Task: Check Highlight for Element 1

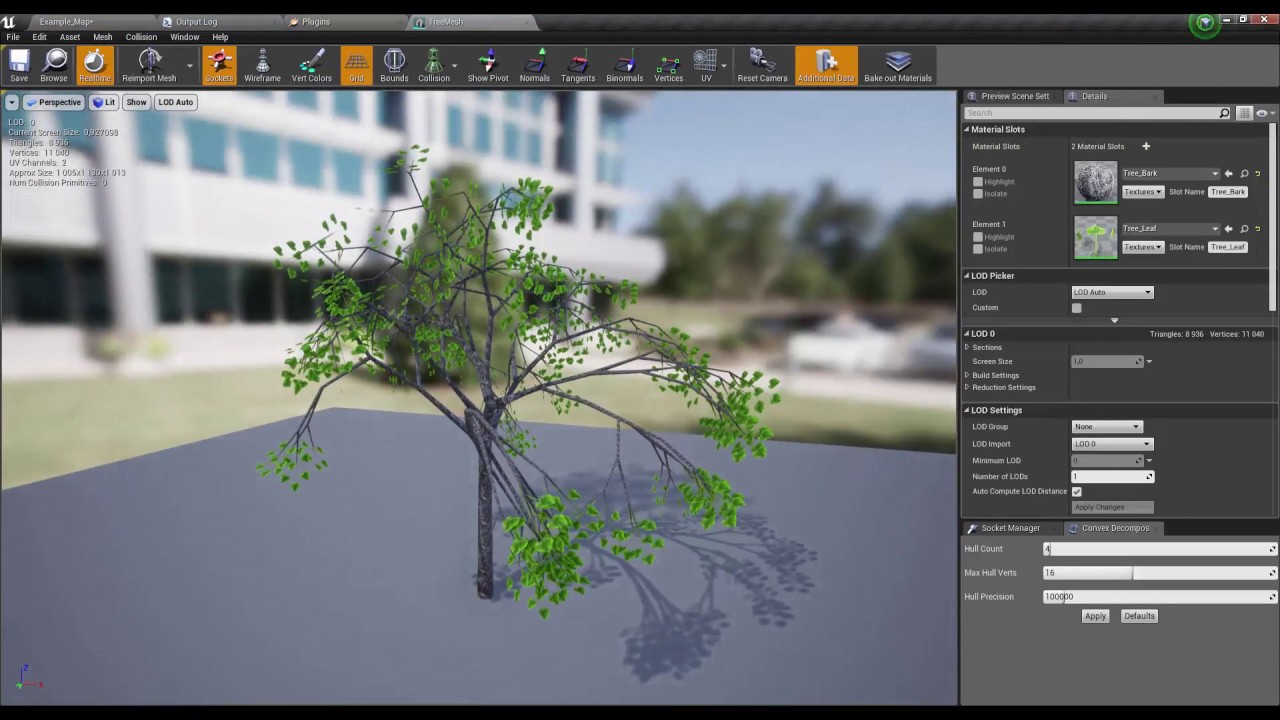Action: coord(978,237)
